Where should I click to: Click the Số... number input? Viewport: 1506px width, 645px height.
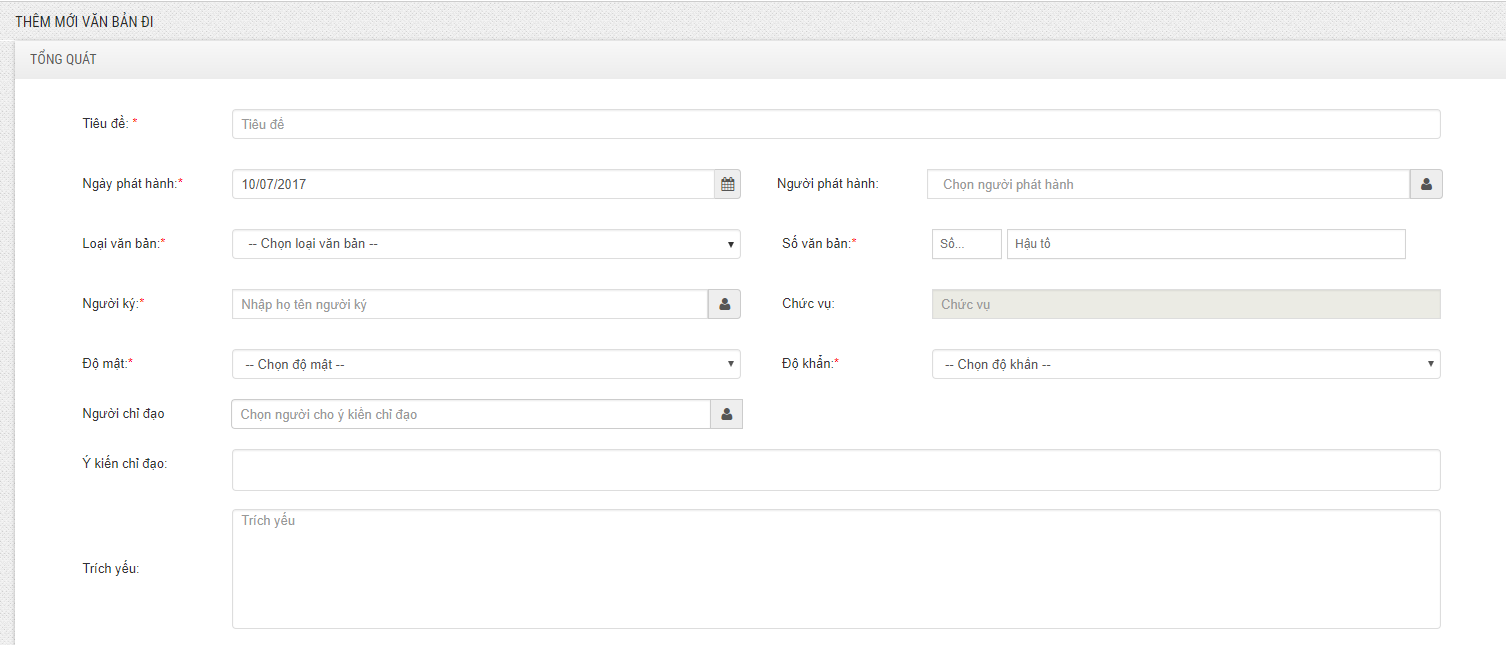(x=966, y=244)
